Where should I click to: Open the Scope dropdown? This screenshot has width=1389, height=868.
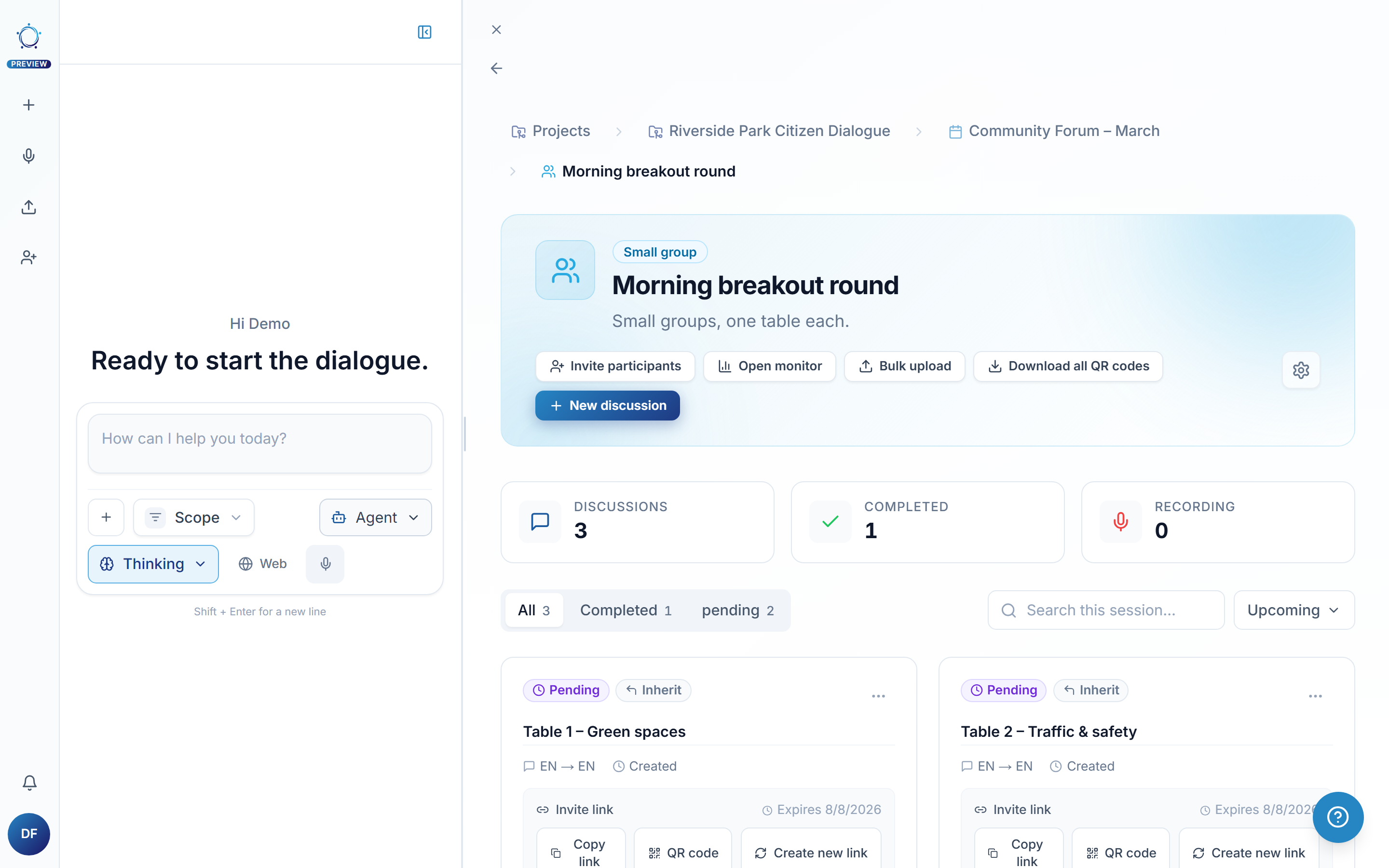pyautogui.click(x=194, y=517)
